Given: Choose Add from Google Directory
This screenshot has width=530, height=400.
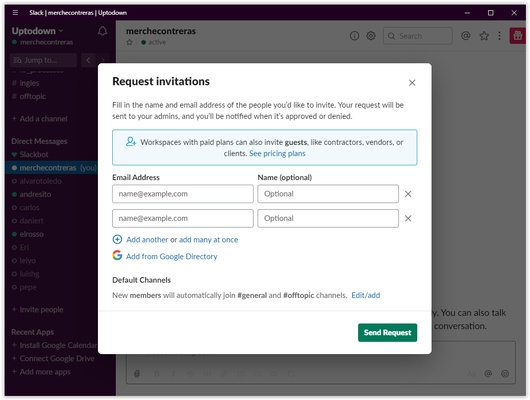Looking at the screenshot, I should click(172, 257).
